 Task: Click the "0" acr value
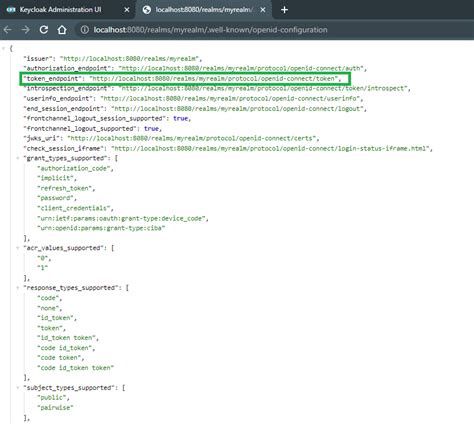pyautogui.click(x=43, y=258)
